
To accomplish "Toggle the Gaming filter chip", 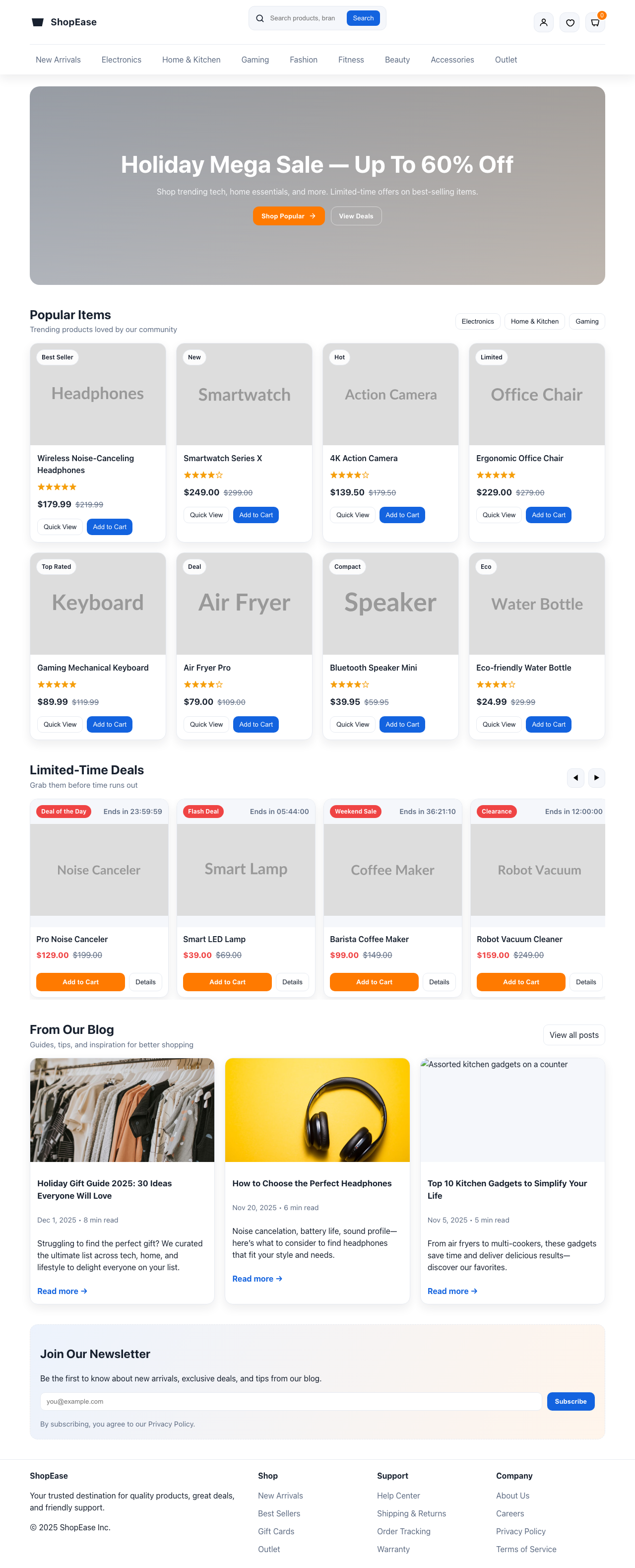I will coord(586,321).
